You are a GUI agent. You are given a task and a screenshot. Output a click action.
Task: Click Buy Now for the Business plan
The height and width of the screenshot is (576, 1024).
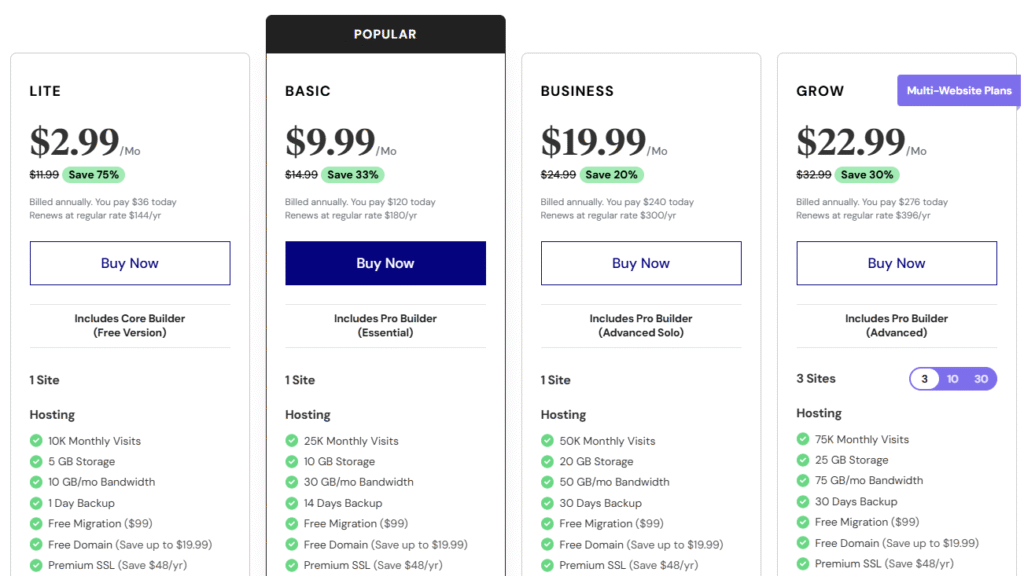click(641, 263)
